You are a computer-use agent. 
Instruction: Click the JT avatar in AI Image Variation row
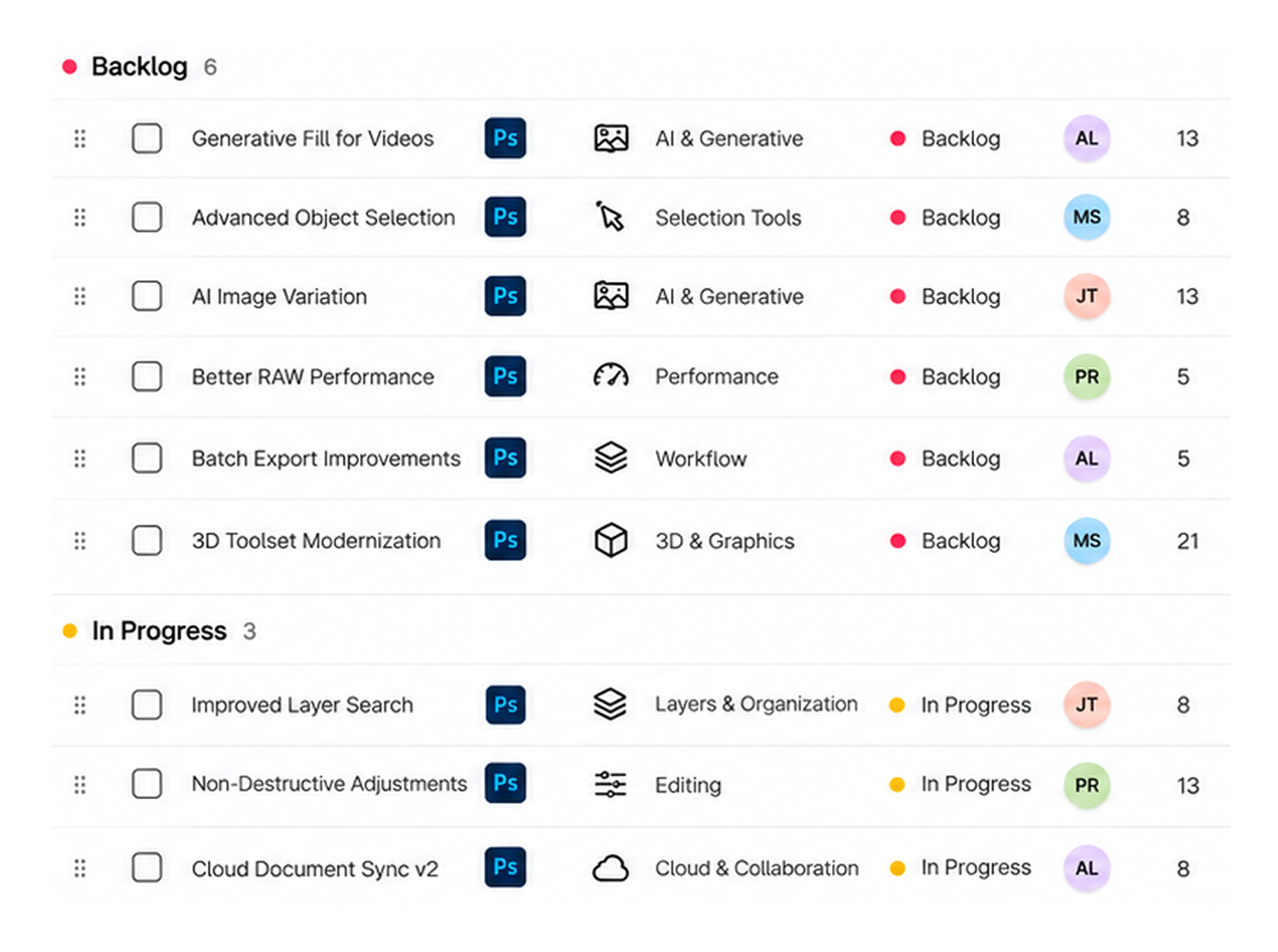[x=1087, y=296]
